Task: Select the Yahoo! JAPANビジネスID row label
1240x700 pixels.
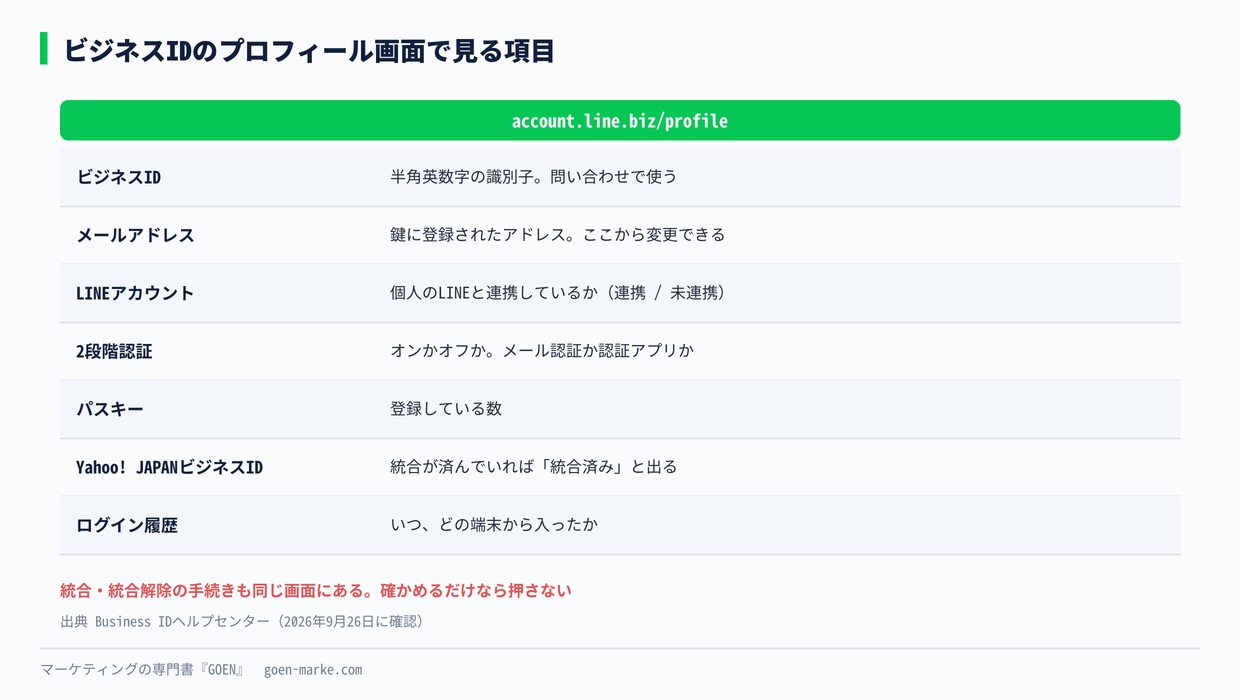Action: point(169,467)
